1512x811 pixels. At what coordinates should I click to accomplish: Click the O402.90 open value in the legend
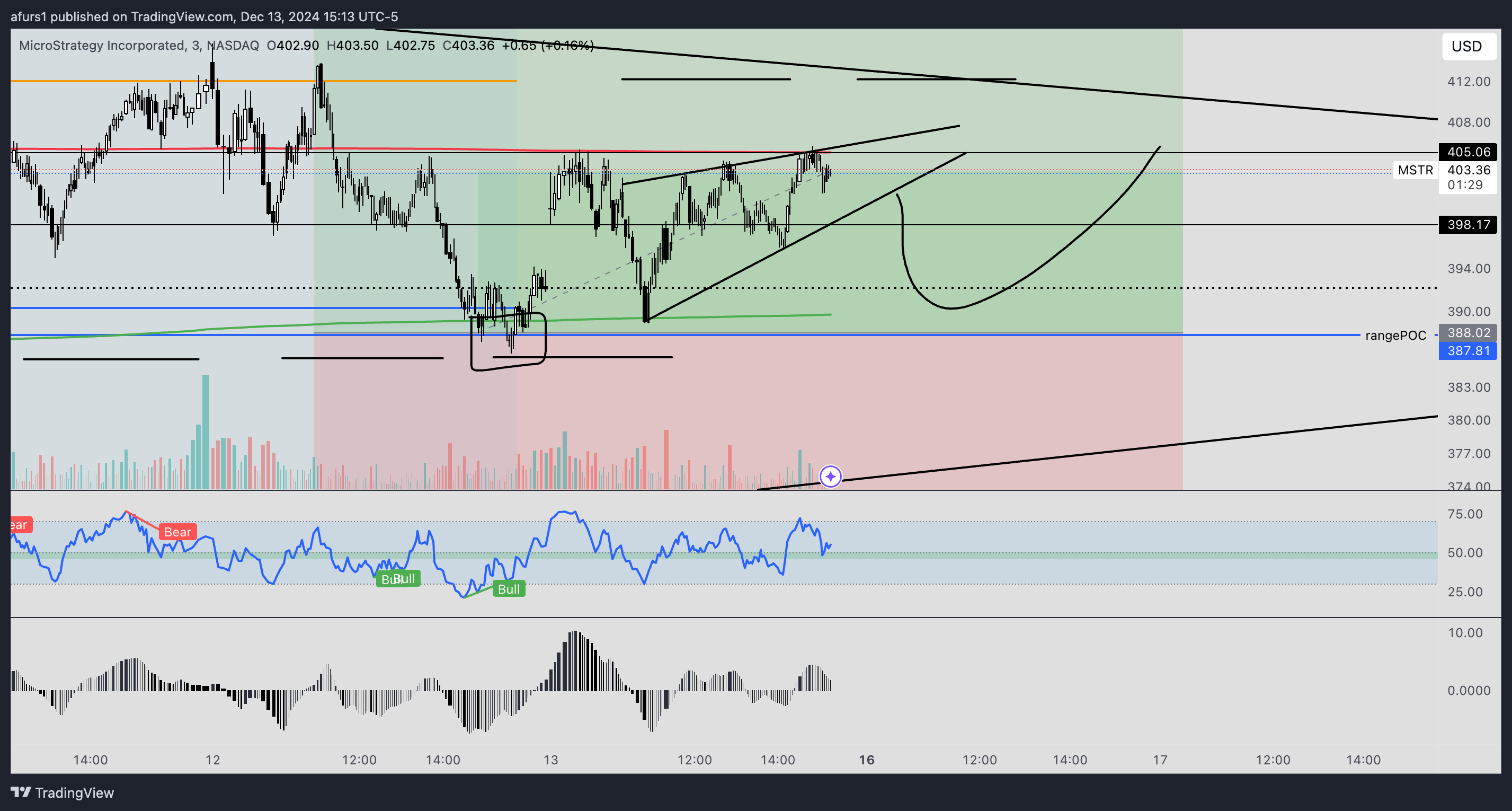click(x=293, y=45)
